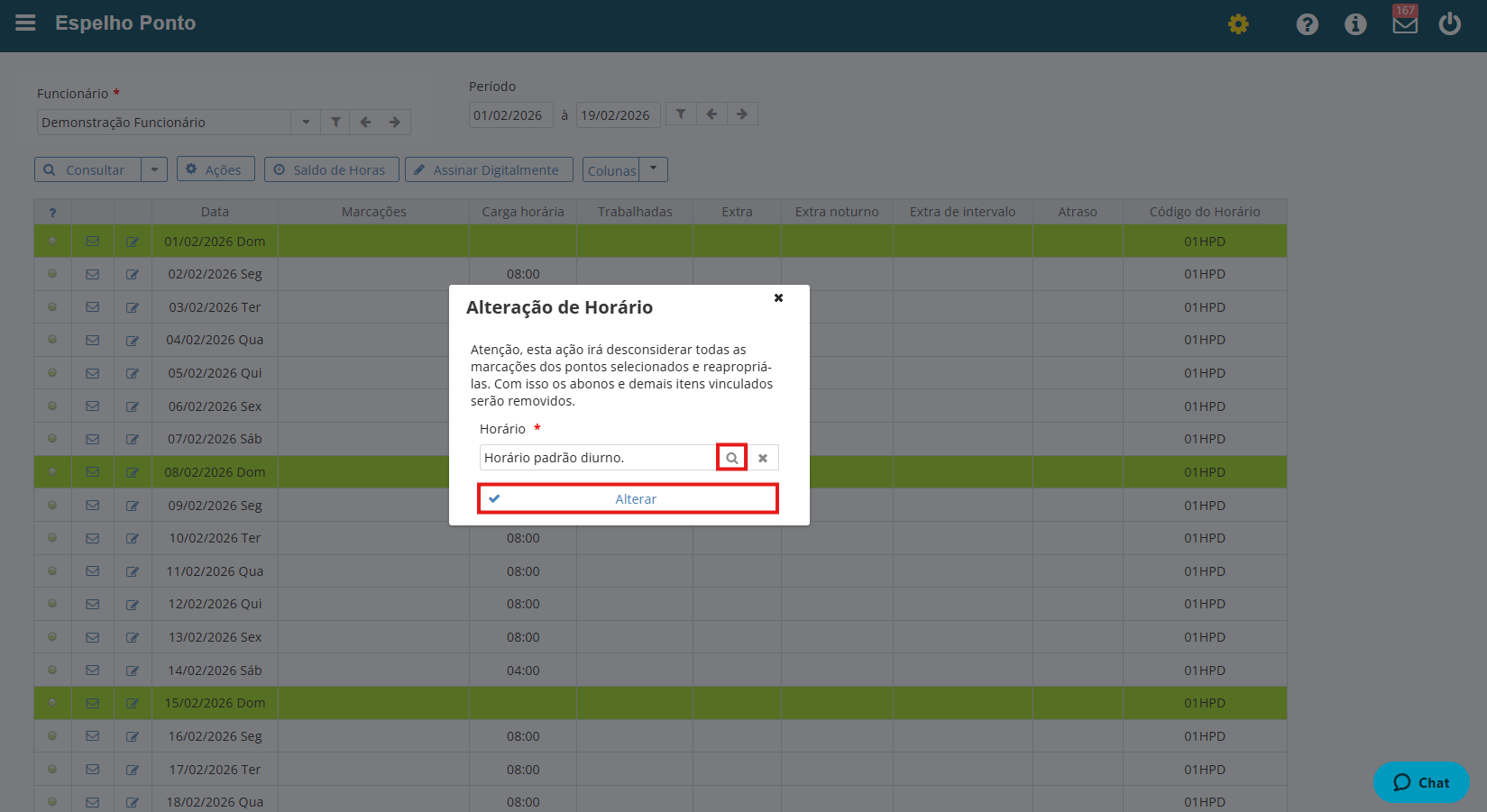This screenshot has height=812, width=1487.
Task: Click the 07/02/2026 Sáb date cell
Action: pyautogui.click(x=215, y=439)
